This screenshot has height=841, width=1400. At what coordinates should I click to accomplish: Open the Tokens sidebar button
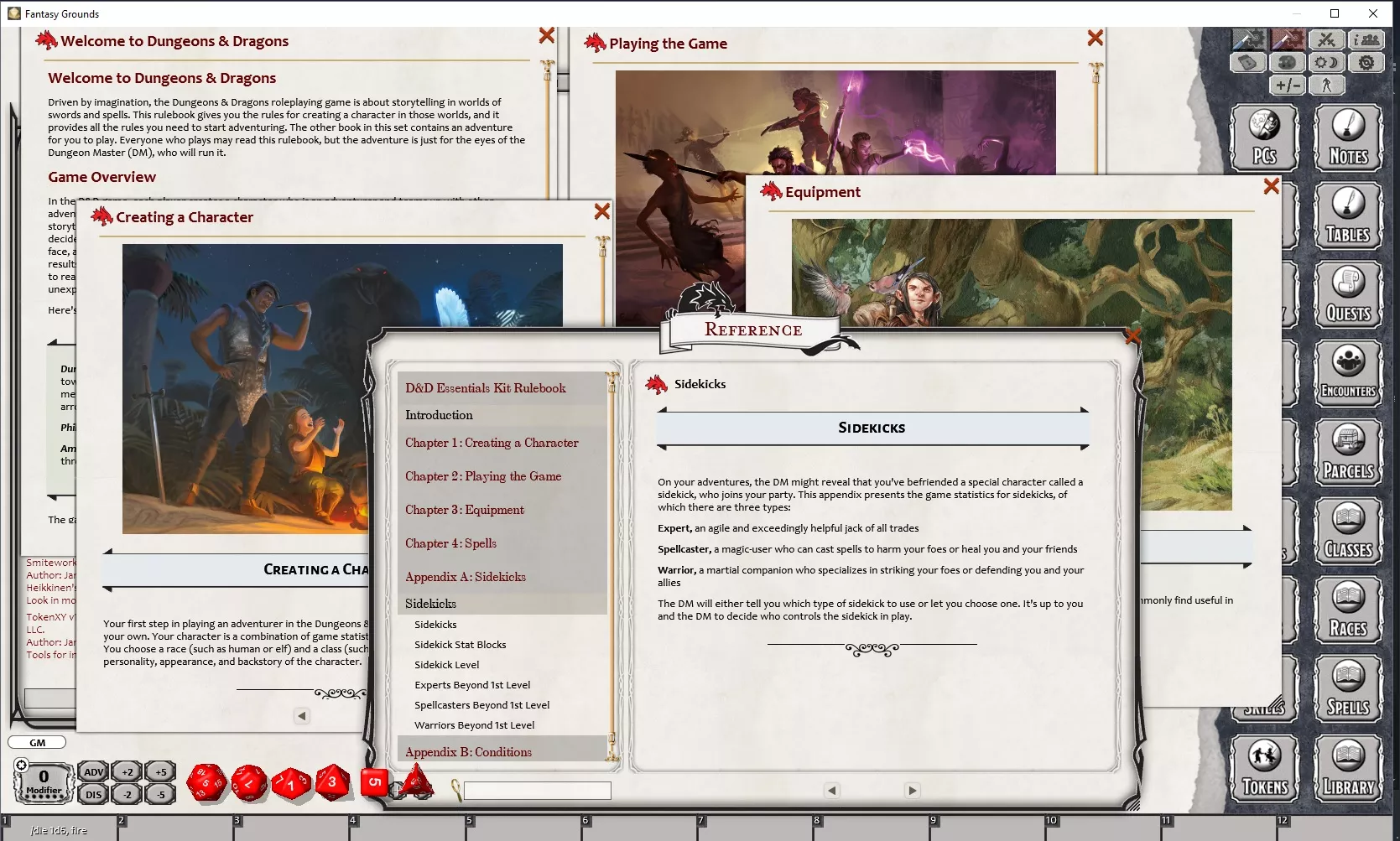1264,768
